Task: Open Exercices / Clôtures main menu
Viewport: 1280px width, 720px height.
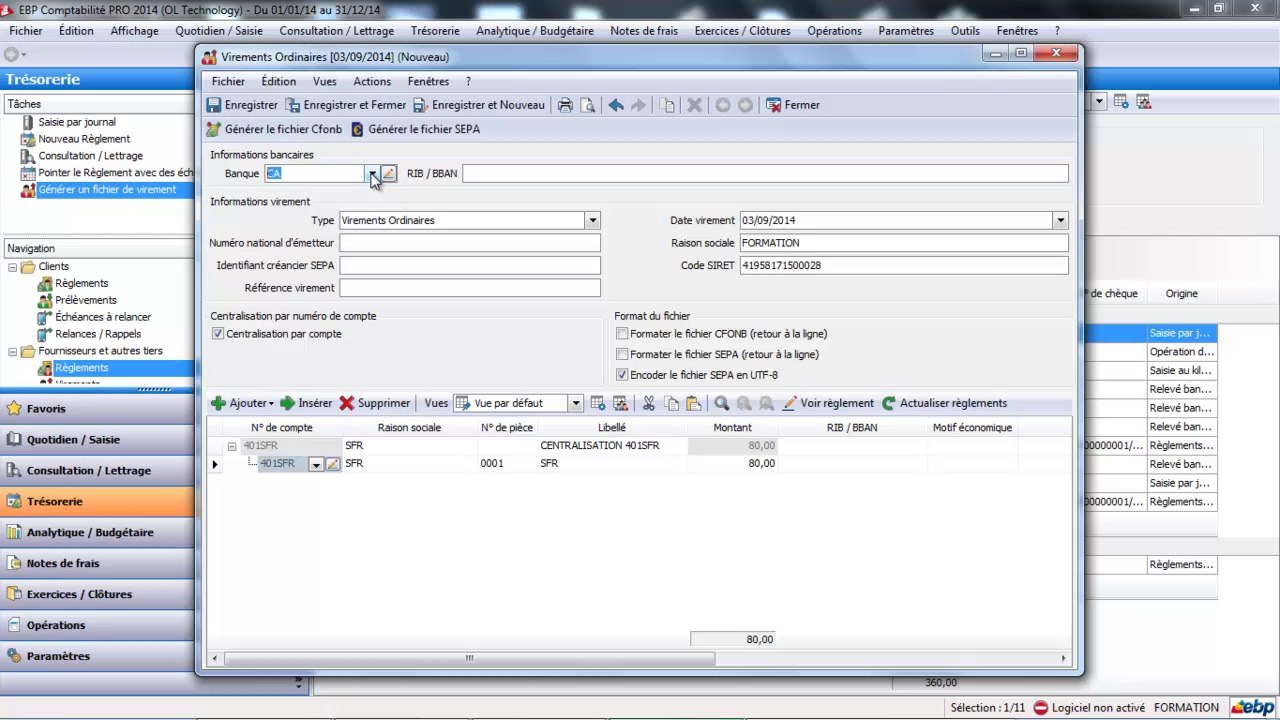Action: pos(742,31)
